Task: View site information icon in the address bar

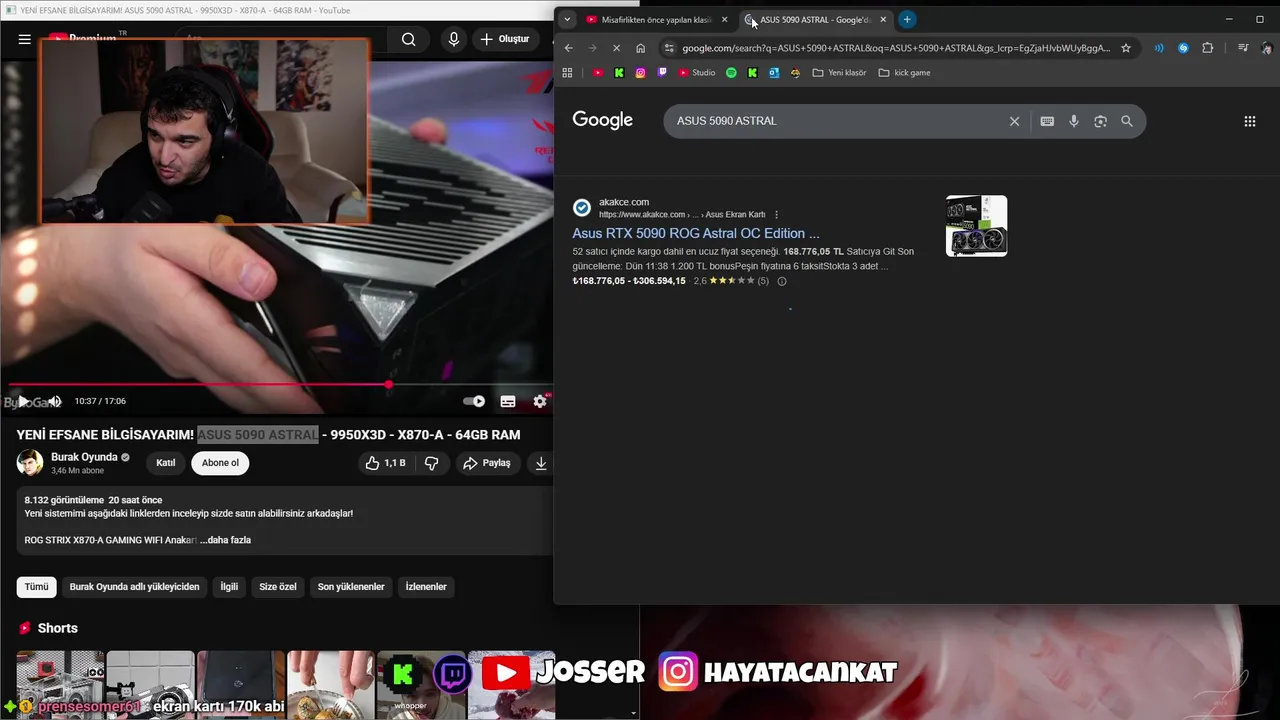Action: [670, 48]
